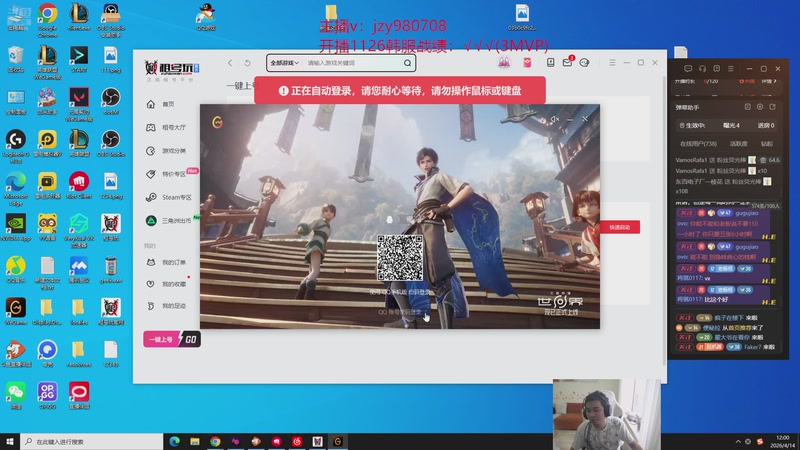
Task: Open the hamburger menu in rental app
Action: click(612, 62)
